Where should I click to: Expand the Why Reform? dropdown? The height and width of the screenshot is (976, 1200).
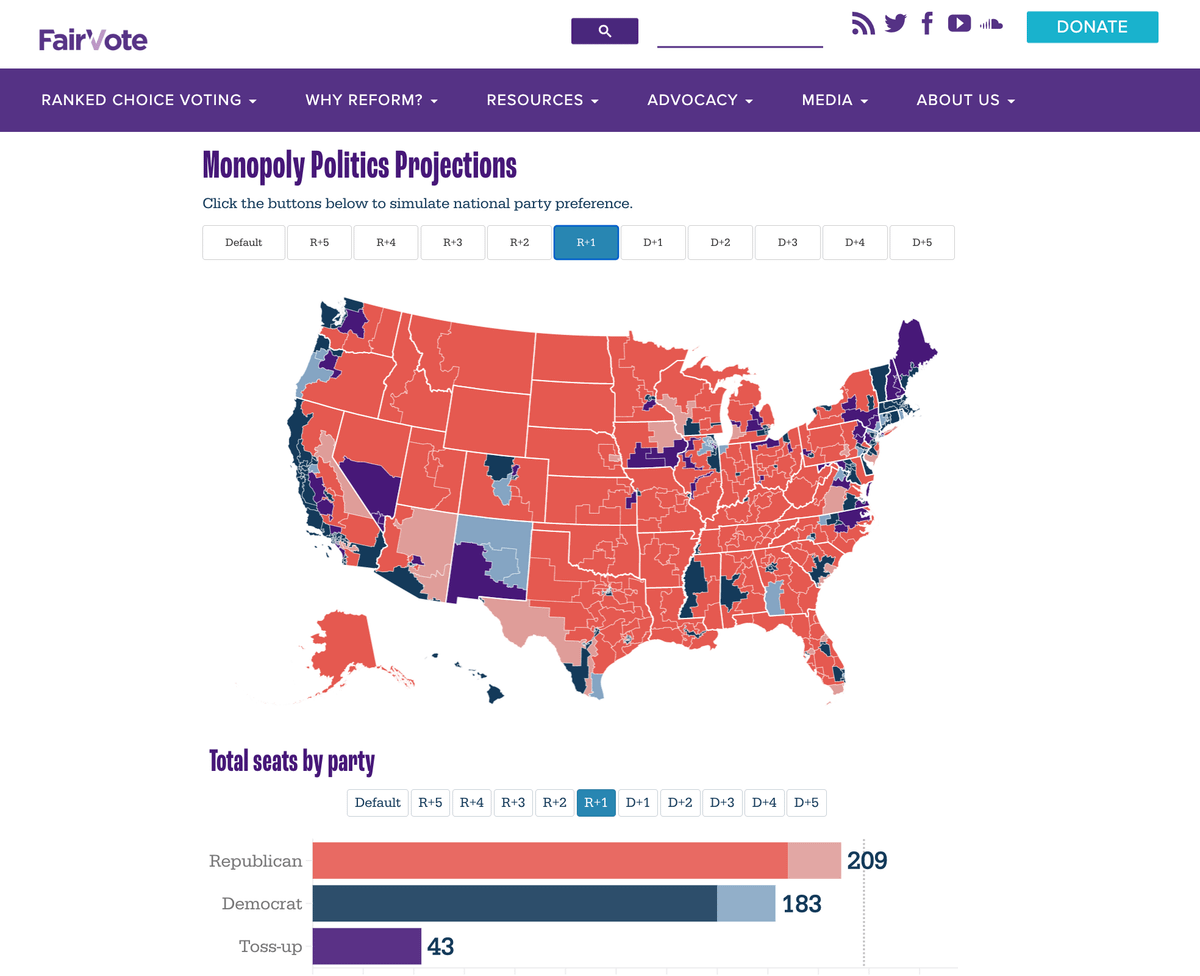tap(372, 100)
